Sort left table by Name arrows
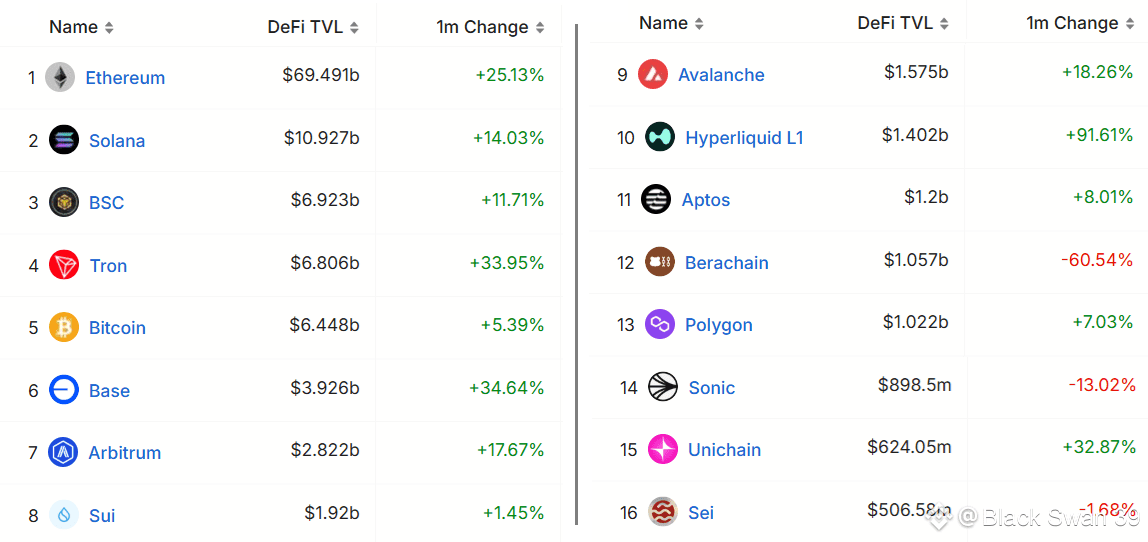 click(109, 28)
